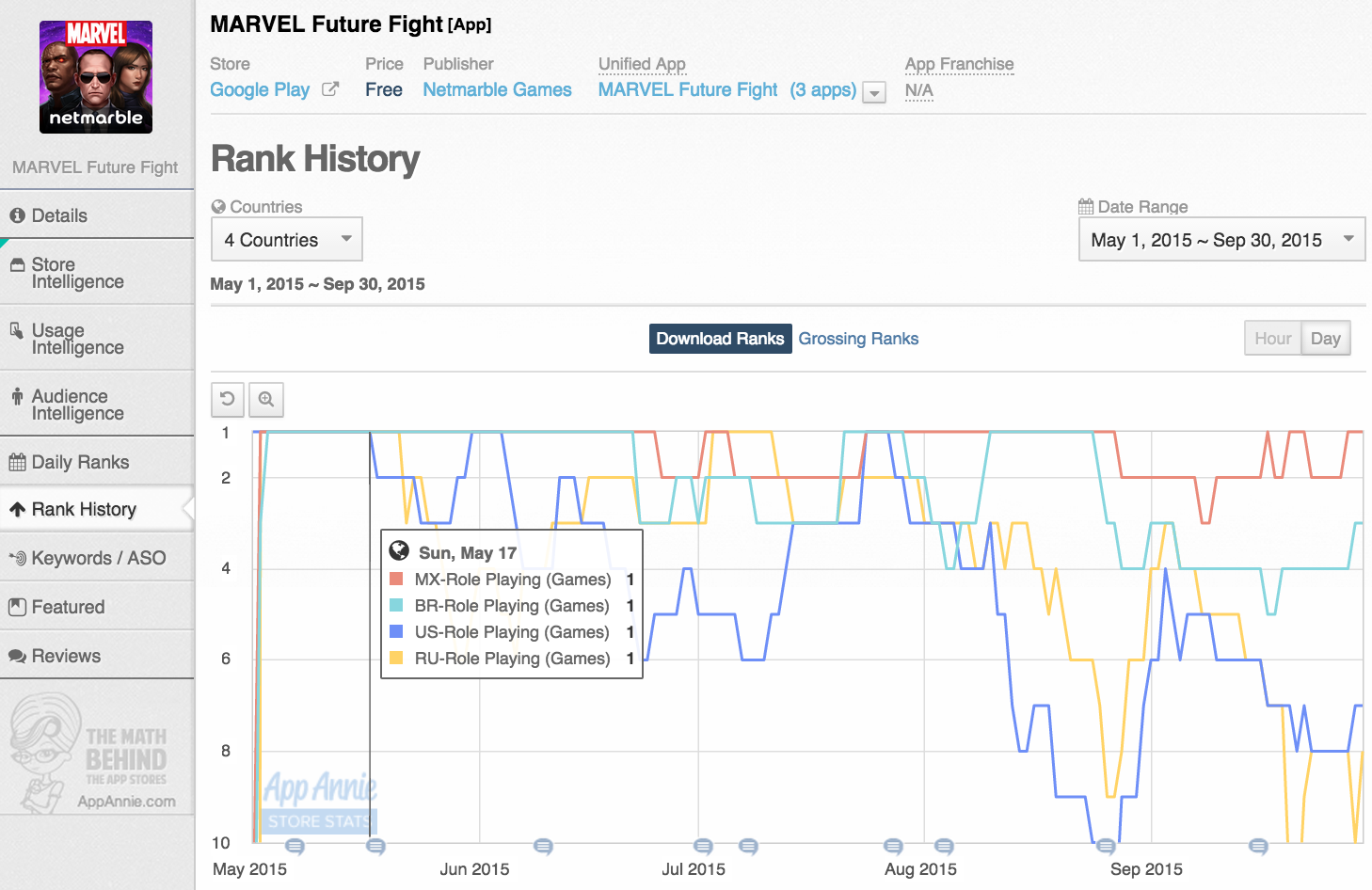The height and width of the screenshot is (890, 1372).
Task: Click the Usage Intelligence icon
Action: (17, 330)
